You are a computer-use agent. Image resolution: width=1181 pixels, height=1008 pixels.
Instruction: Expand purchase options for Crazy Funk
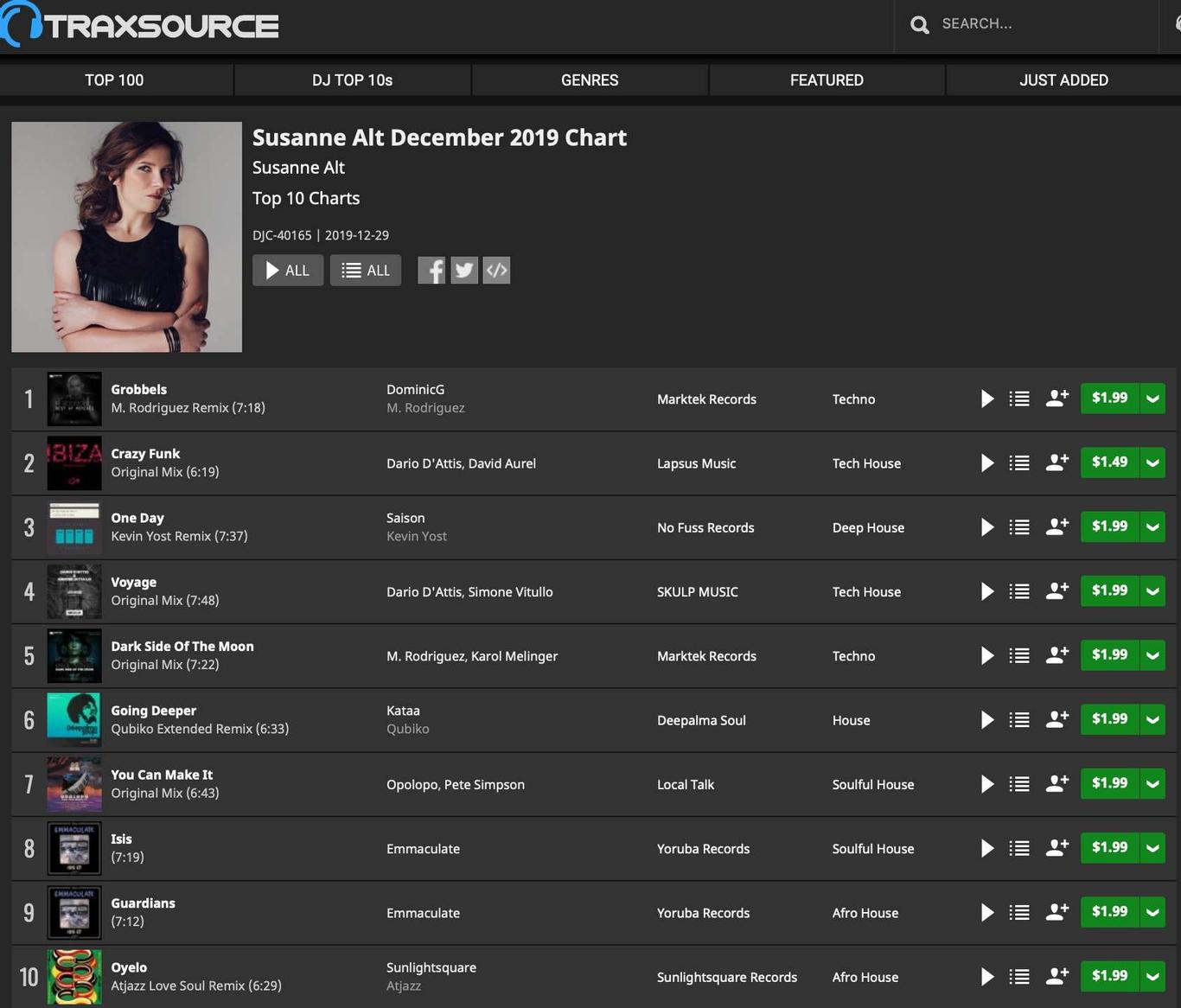[x=1152, y=463]
